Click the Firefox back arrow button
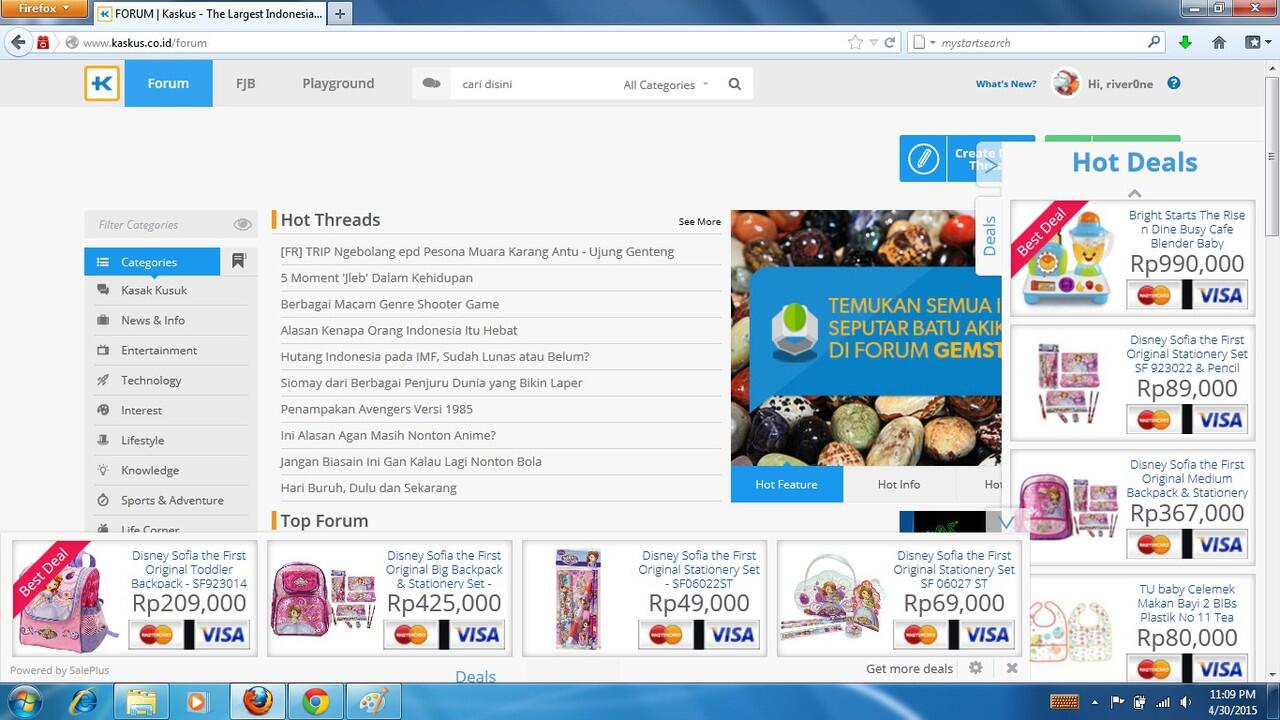This screenshot has height=720, width=1280. pos(17,42)
